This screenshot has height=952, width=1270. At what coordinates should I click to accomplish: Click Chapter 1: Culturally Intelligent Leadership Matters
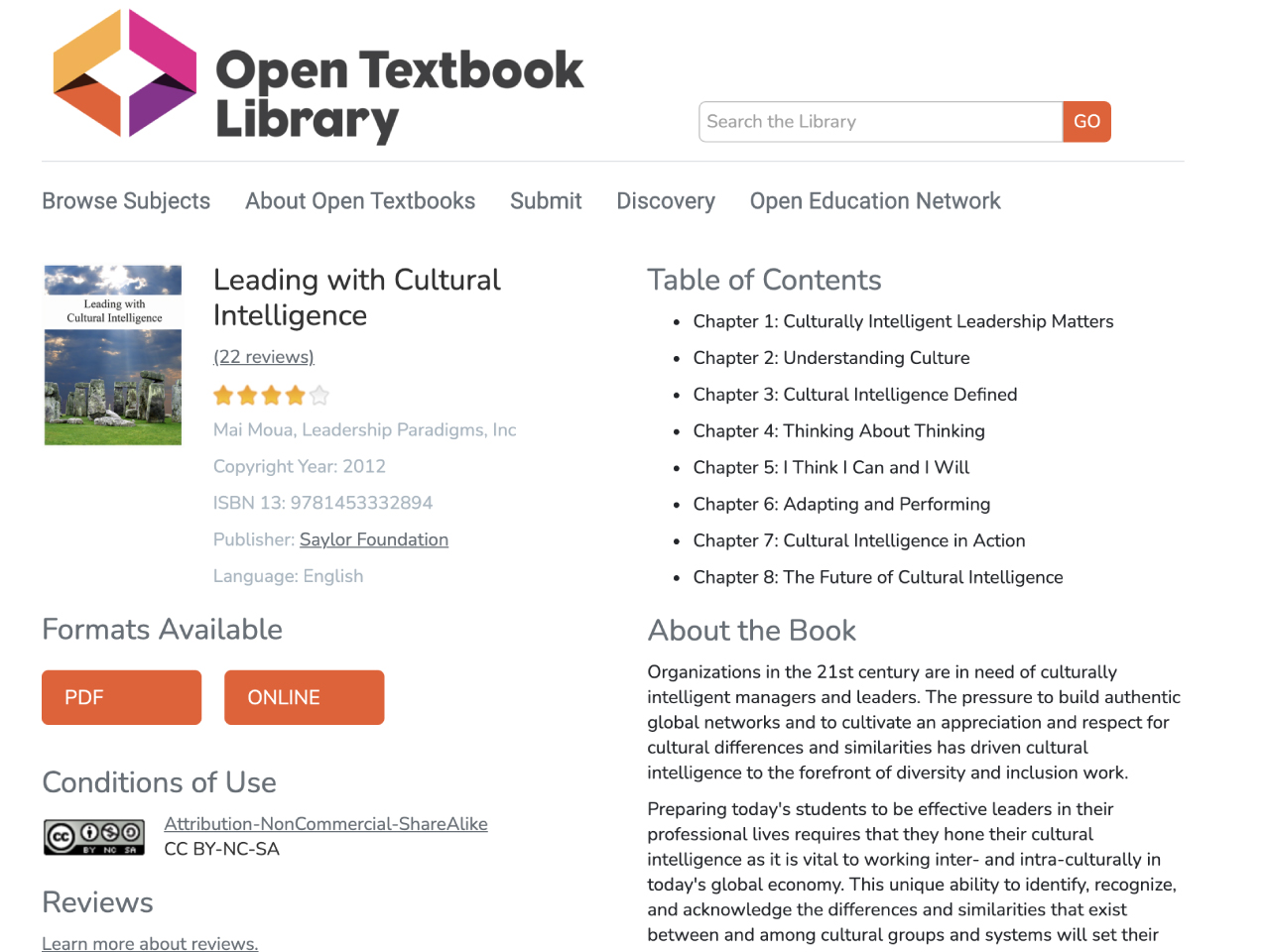point(903,321)
